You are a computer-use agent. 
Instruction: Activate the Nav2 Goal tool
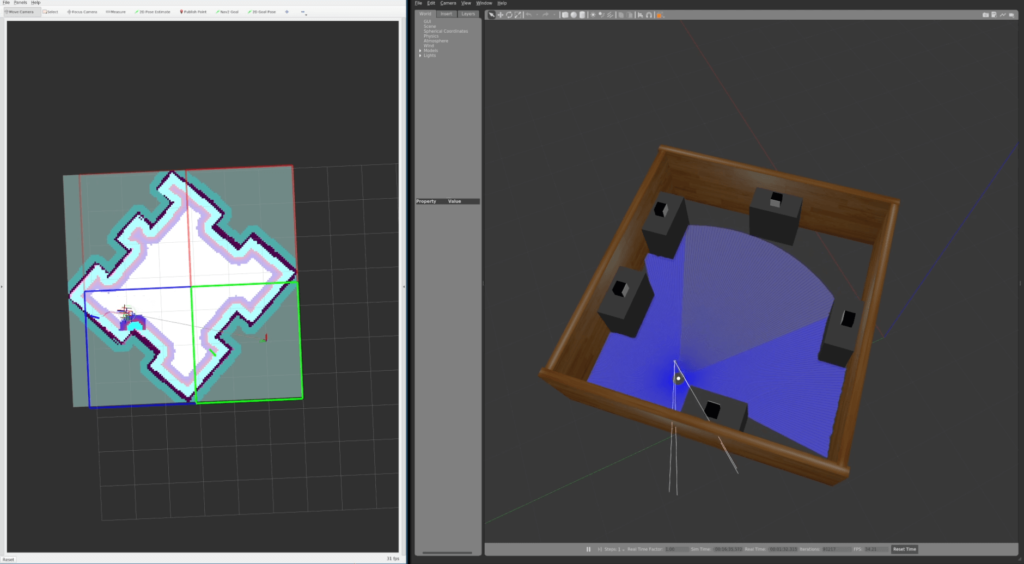(225, 12)
